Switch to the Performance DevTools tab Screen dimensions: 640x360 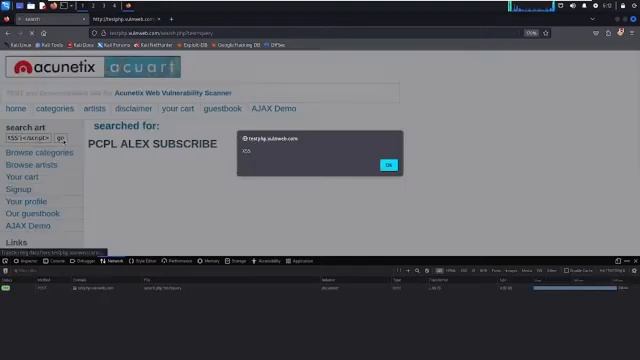pos(177,261)
